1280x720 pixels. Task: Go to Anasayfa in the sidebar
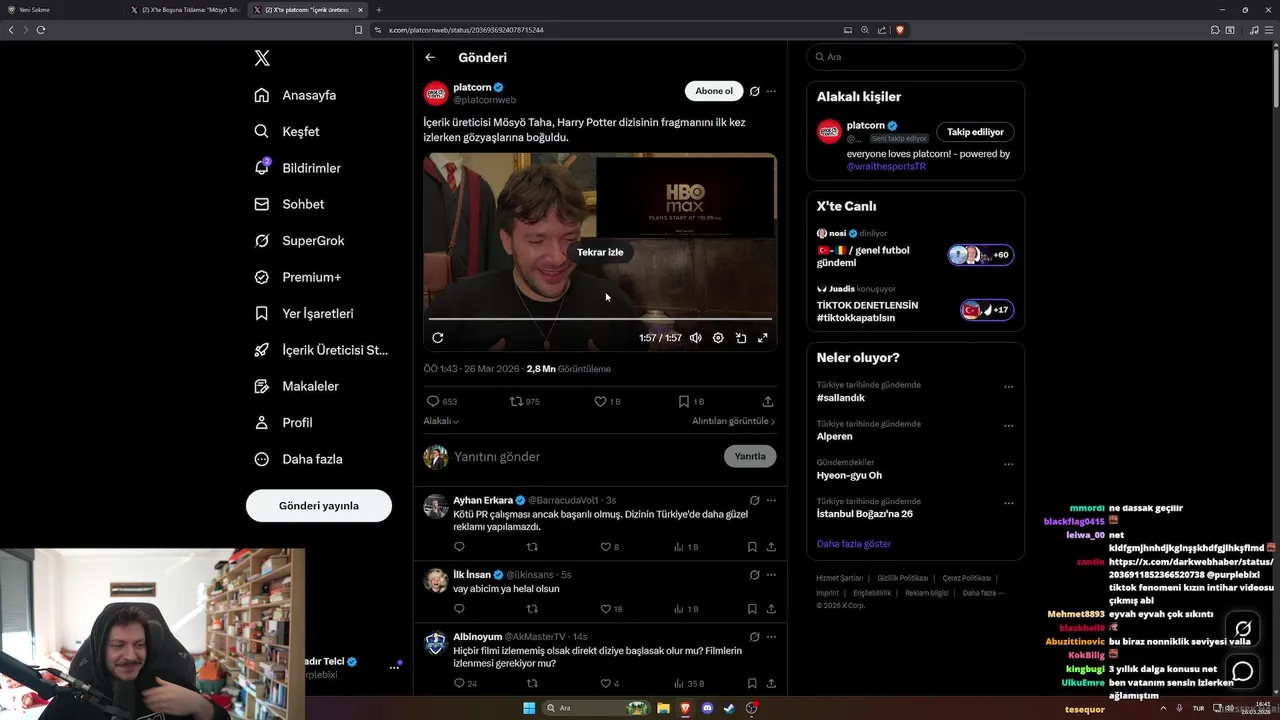coord(295,95)
